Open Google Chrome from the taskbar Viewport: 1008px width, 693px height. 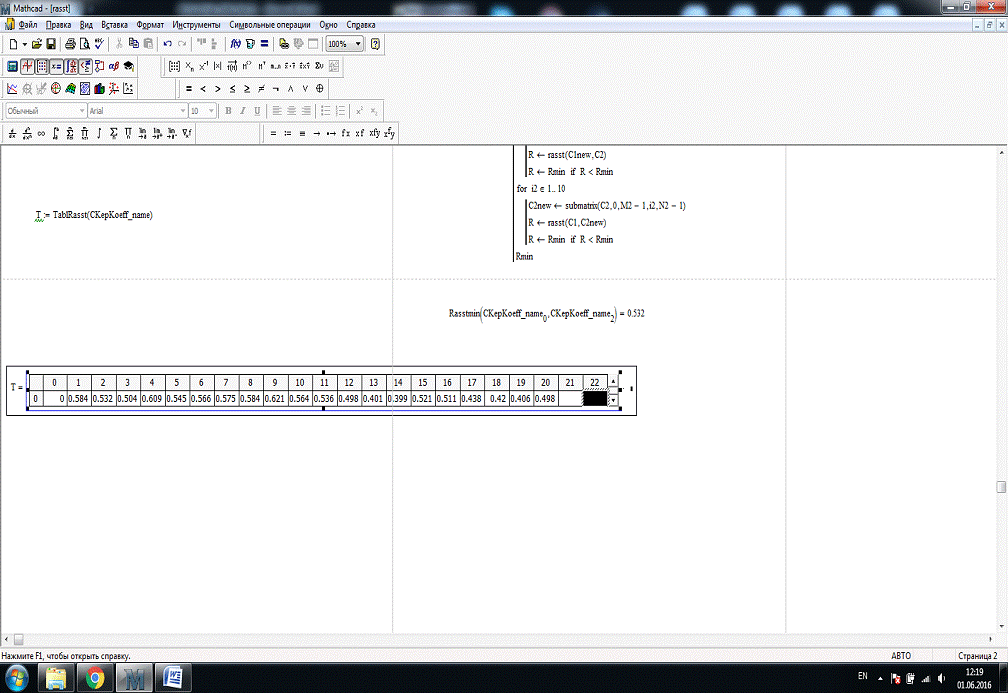(x=95, y=678)
